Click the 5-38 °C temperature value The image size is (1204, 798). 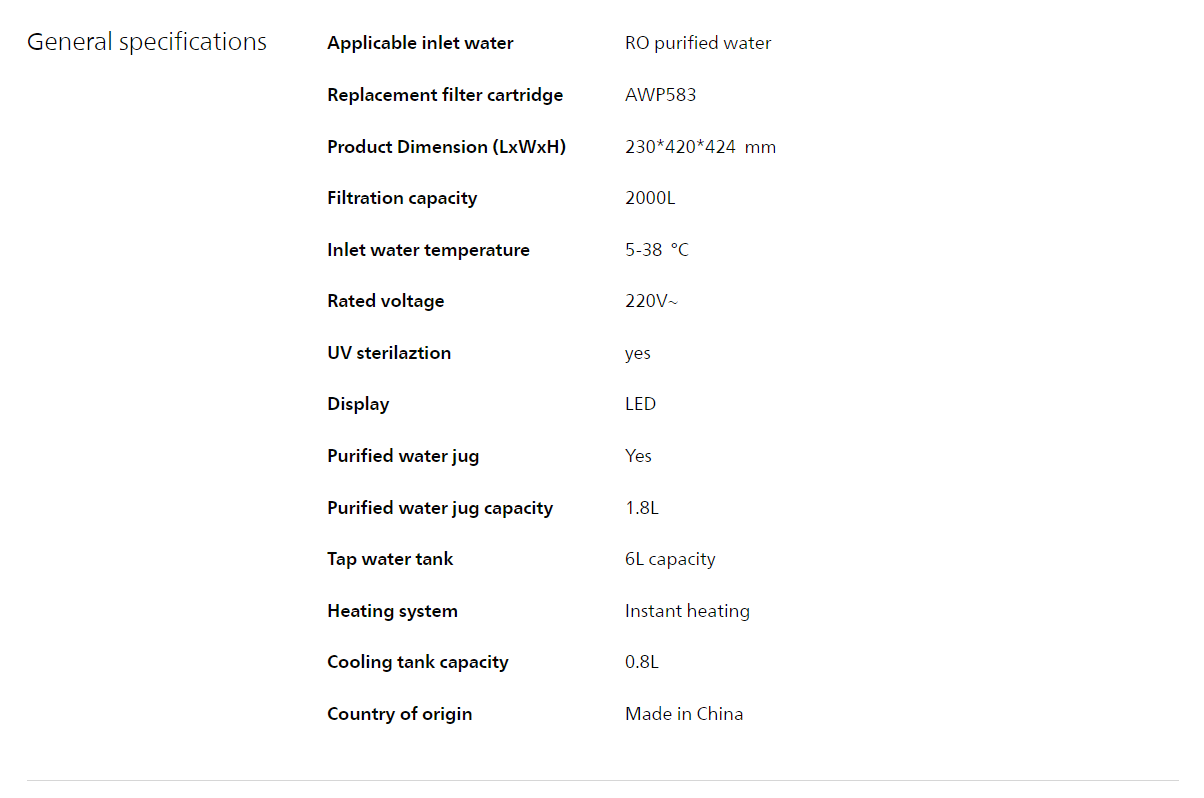[657, 250]
